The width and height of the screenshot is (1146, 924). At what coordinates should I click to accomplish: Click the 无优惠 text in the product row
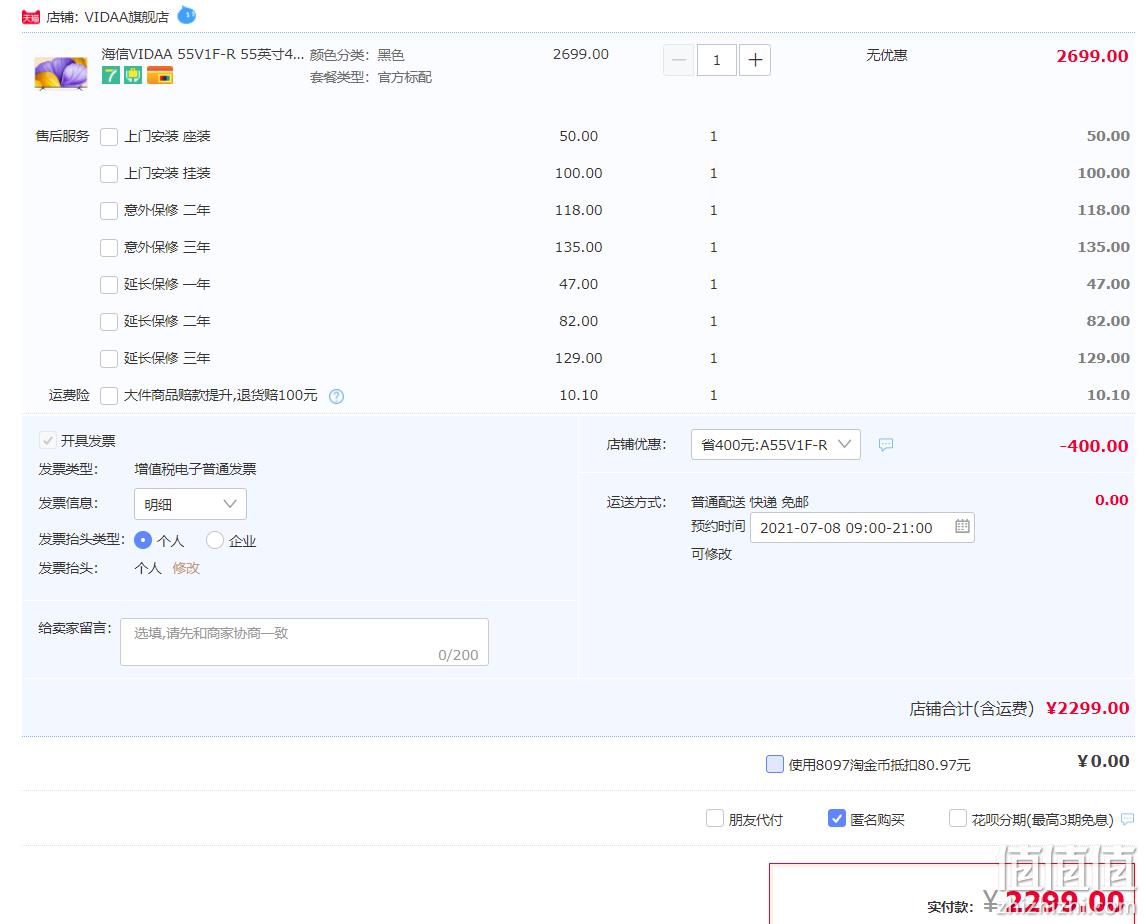887,55
